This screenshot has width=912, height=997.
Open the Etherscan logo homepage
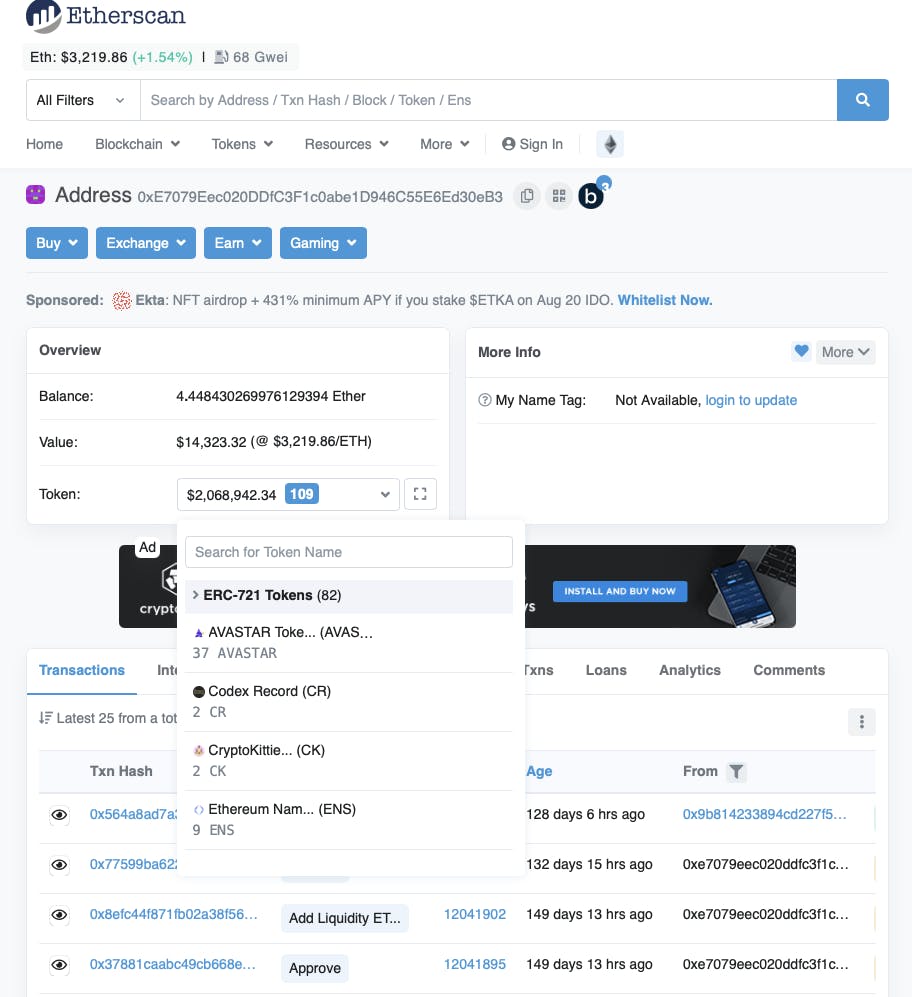pos(106,16)
